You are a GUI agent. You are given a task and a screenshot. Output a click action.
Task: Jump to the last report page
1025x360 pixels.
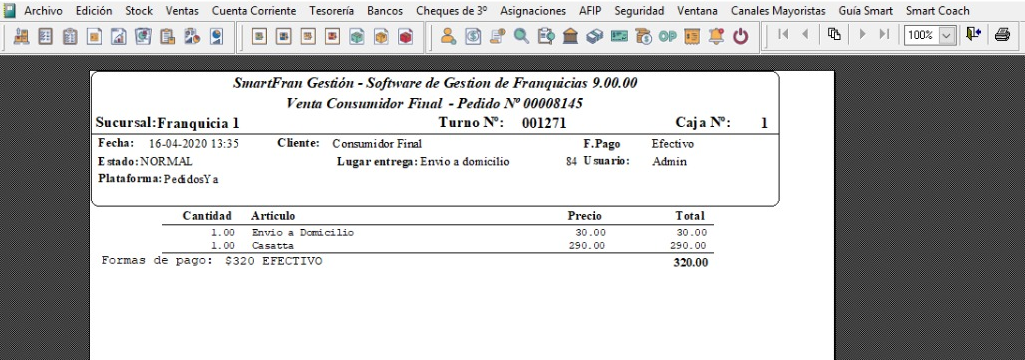tap(884, 35)
